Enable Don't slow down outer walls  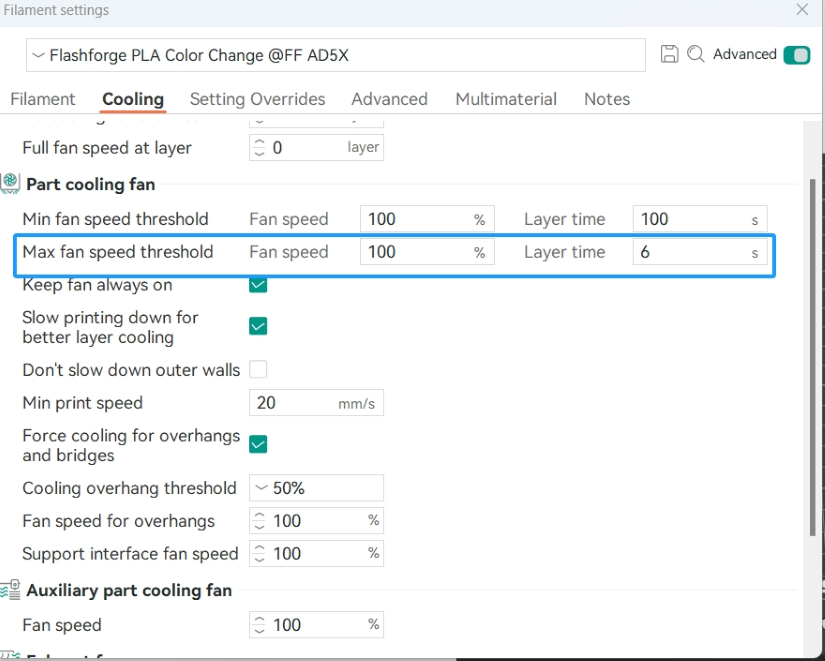pos(258,370)
